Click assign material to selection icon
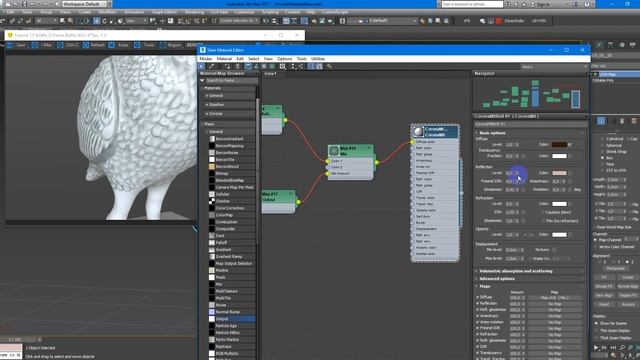The height and width of the screenshot is (360, 640). tap(228, 66)
